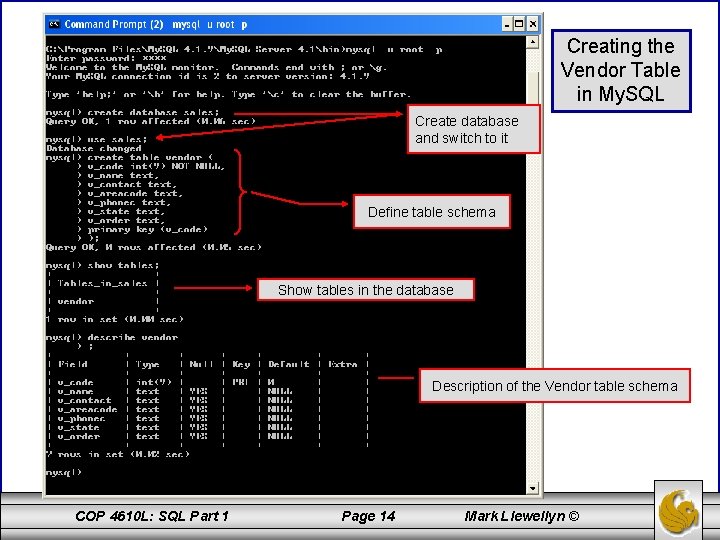Minimize the Command Prompt window
This screenshot has height=540, width=720.
507,24
